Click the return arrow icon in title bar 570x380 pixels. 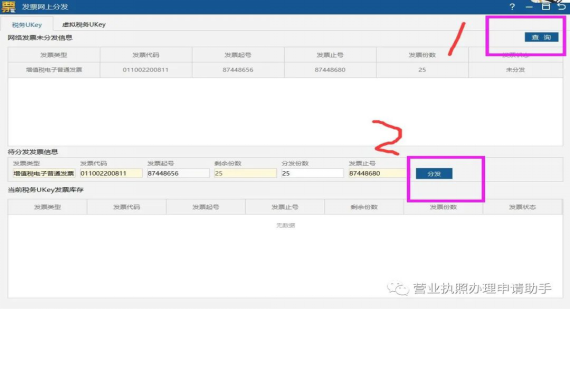[x=562, y=6]
